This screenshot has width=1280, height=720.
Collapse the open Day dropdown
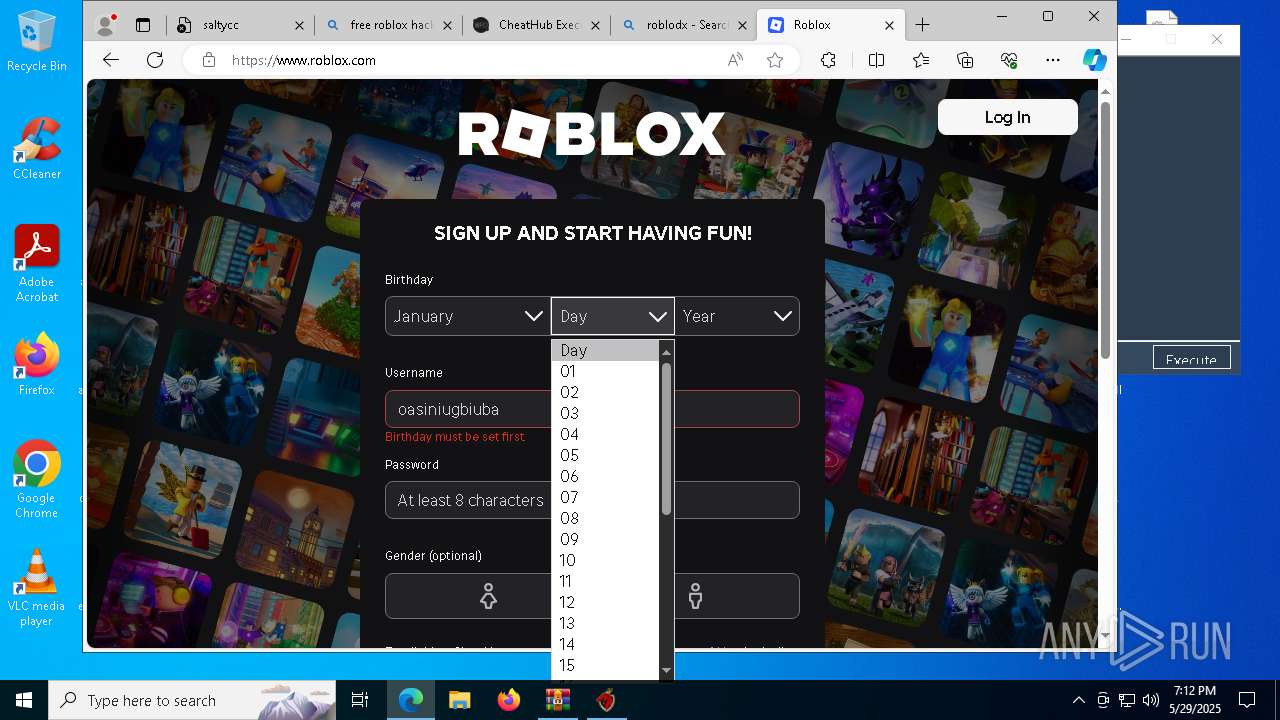point(613,316)
